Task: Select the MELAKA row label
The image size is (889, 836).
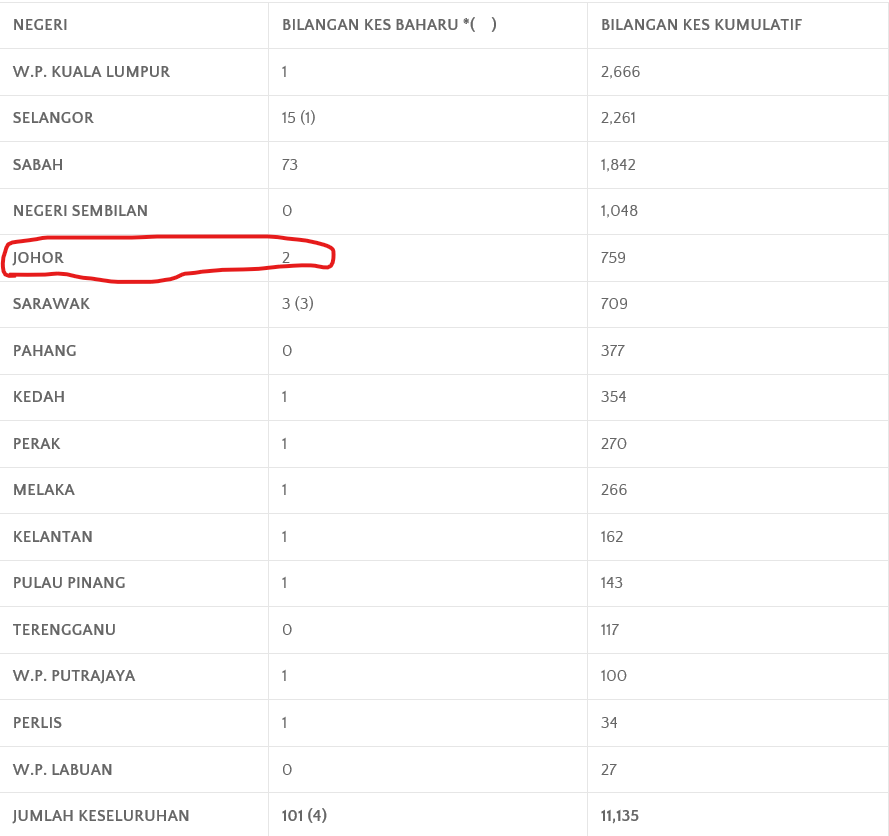Action: point(44,490)
